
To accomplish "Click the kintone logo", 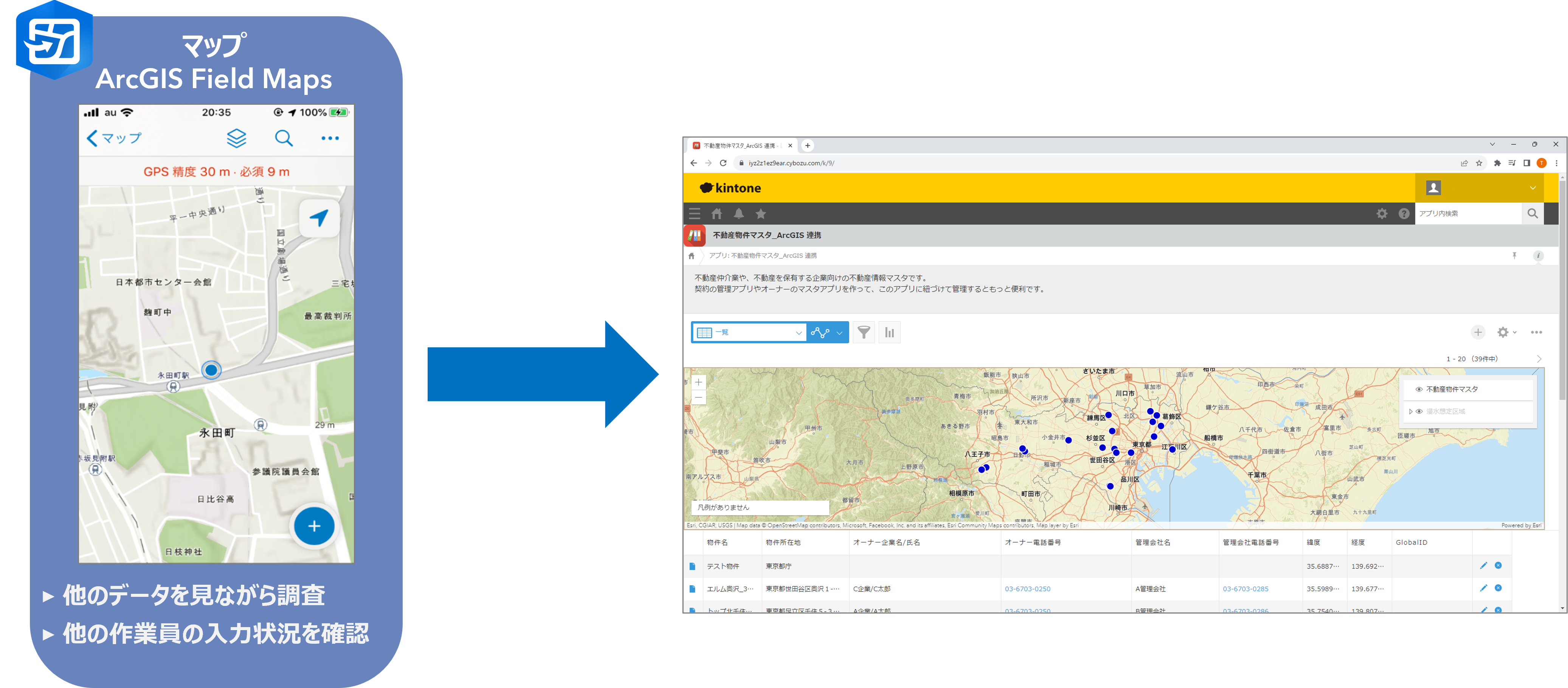I will pos(730,188).
